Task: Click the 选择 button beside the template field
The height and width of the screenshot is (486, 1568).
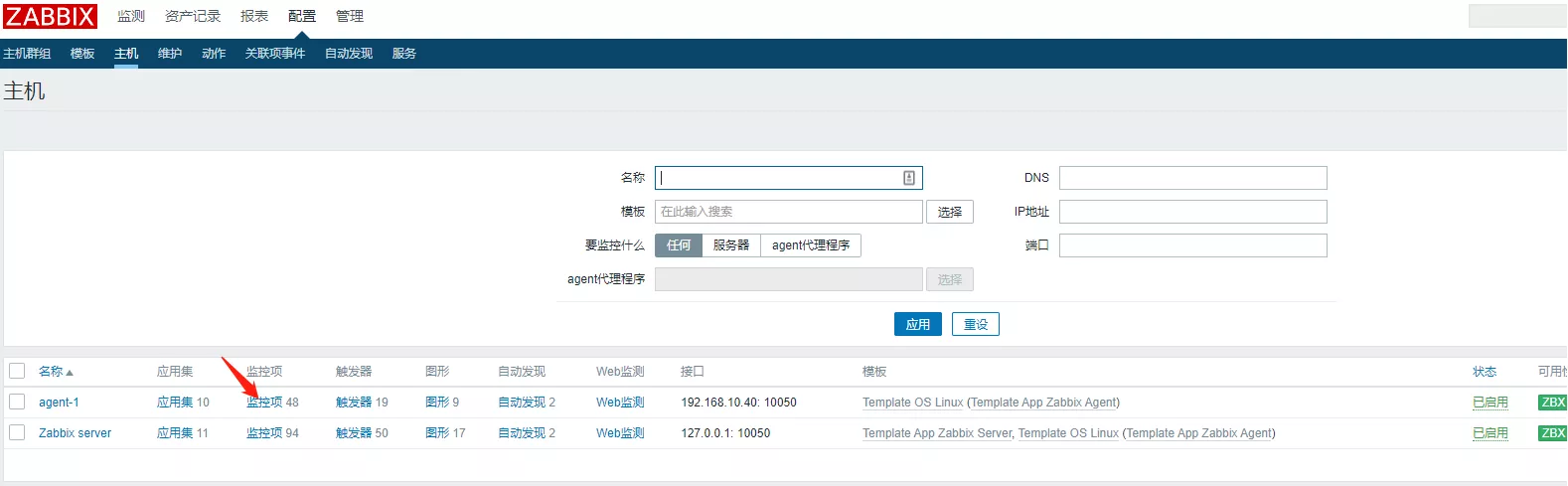Action: coord(949,212)
